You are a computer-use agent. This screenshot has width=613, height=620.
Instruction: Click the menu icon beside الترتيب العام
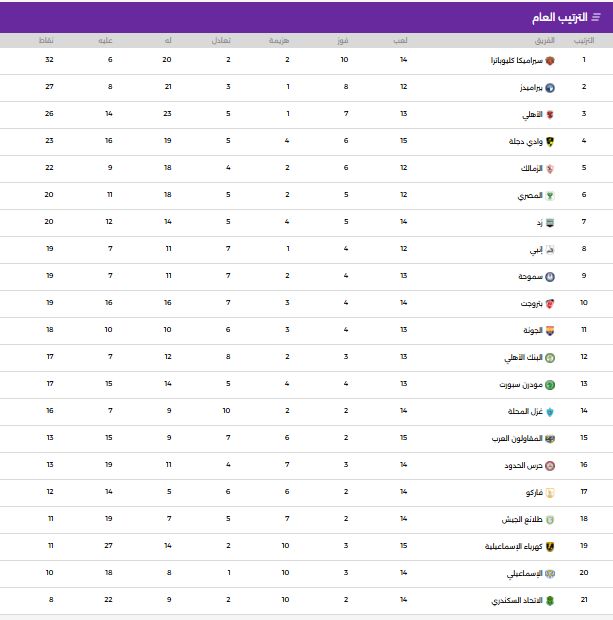[597, 17]
